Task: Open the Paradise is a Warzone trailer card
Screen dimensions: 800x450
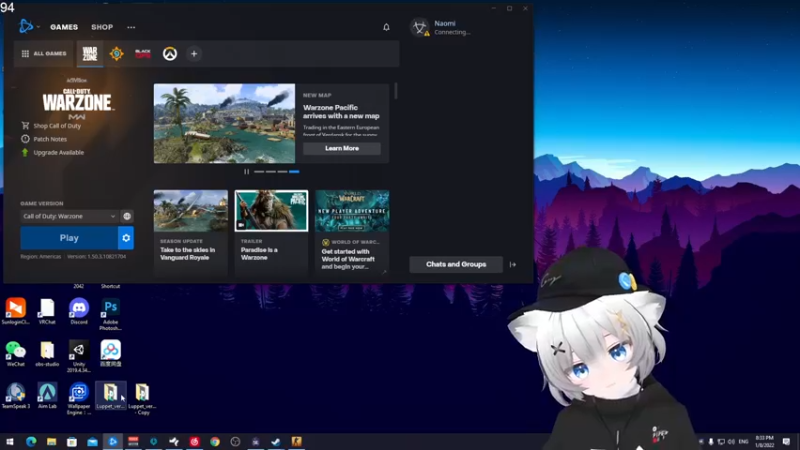Action: (271, 233)
